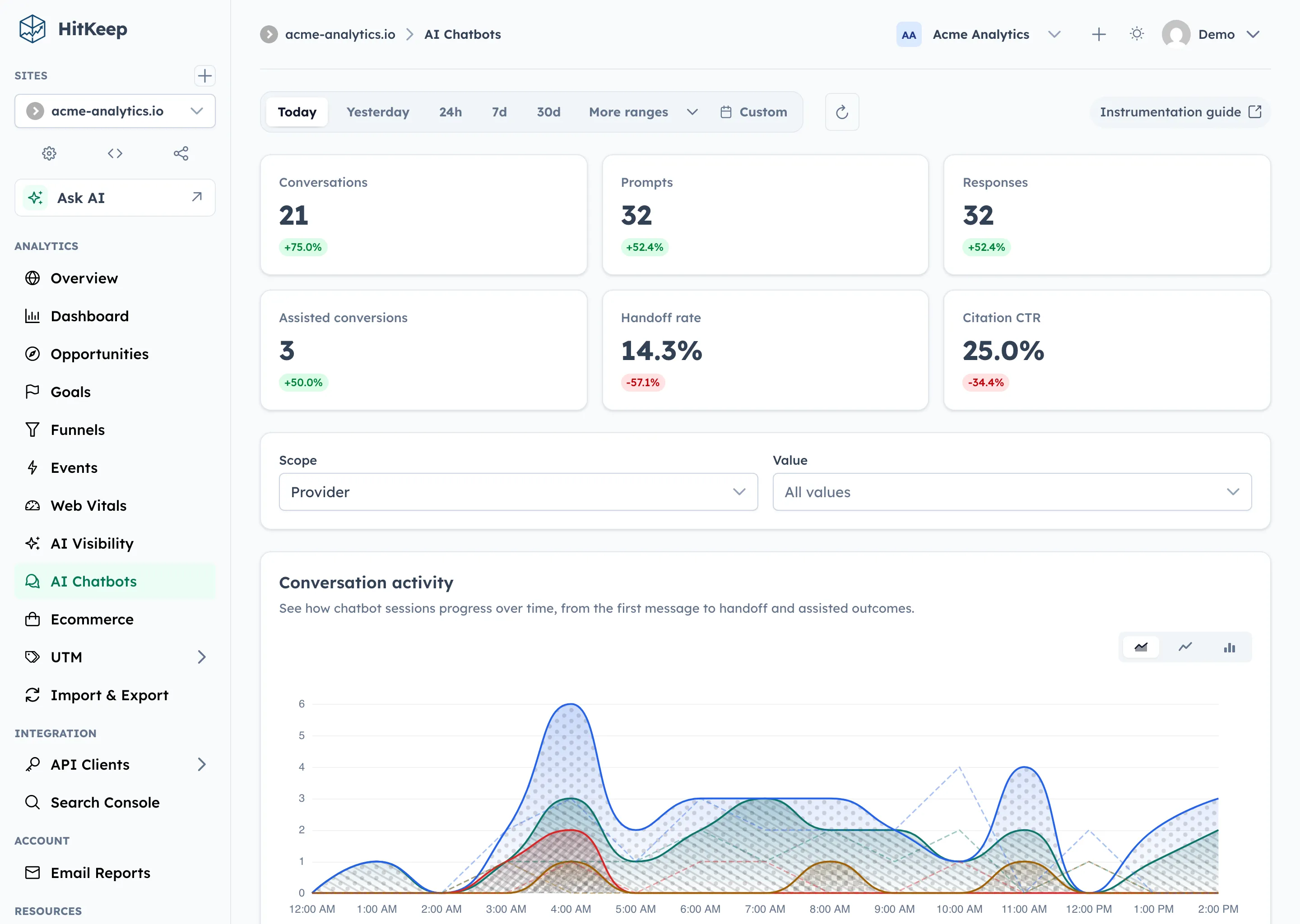
Task: Add a new site with plus button
Action: click(x=204, y=76)
